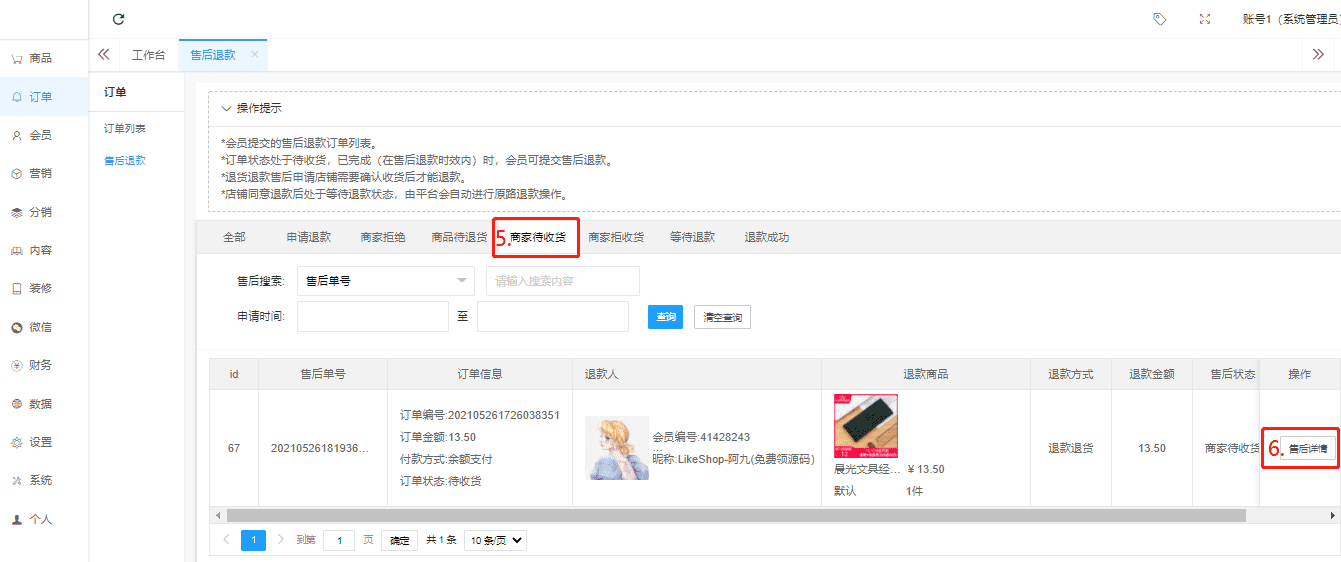Switch to the 商家待收货 tab
The image size is (1341, 562).
[x=538, y=238]
